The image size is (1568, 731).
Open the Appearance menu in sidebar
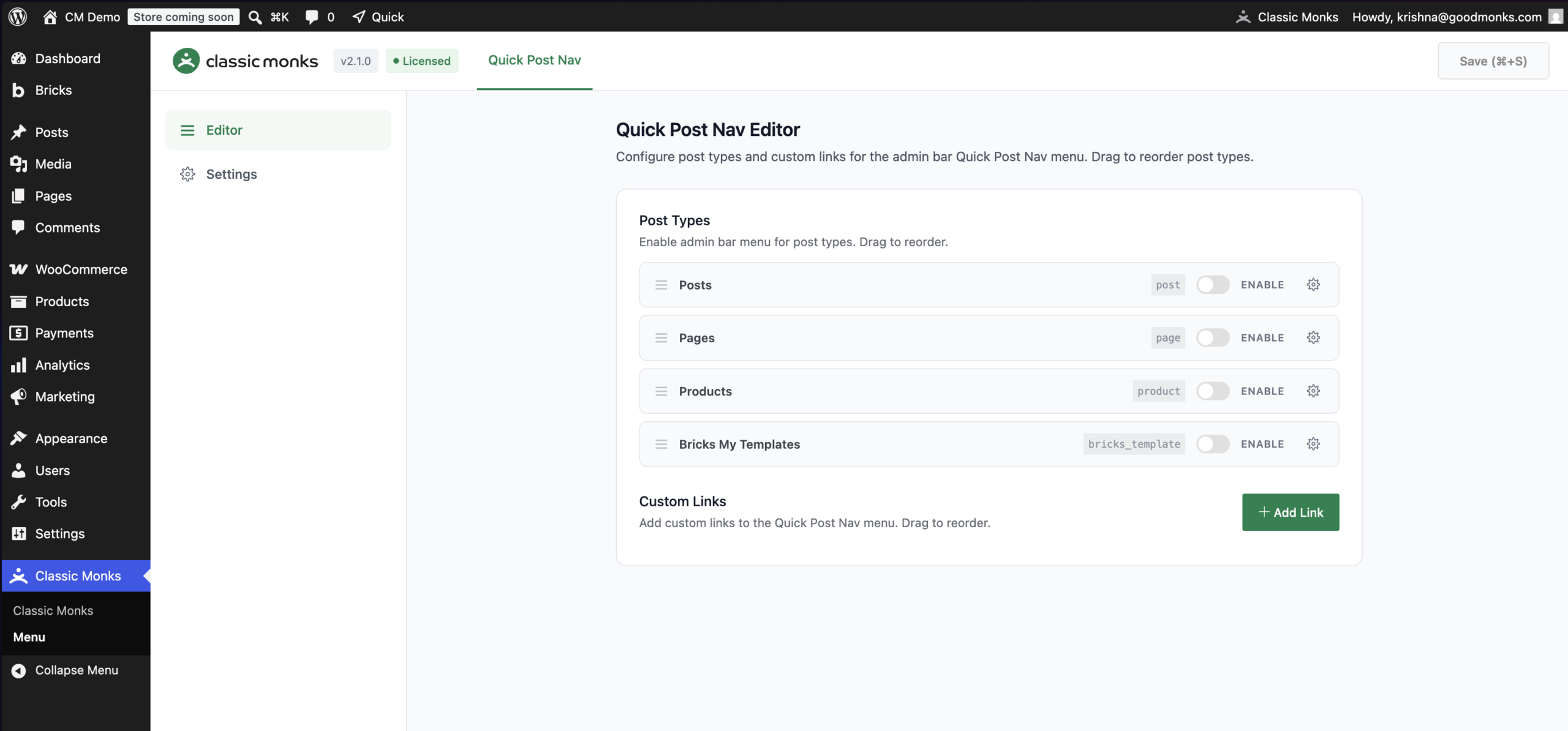pos(75,438)
